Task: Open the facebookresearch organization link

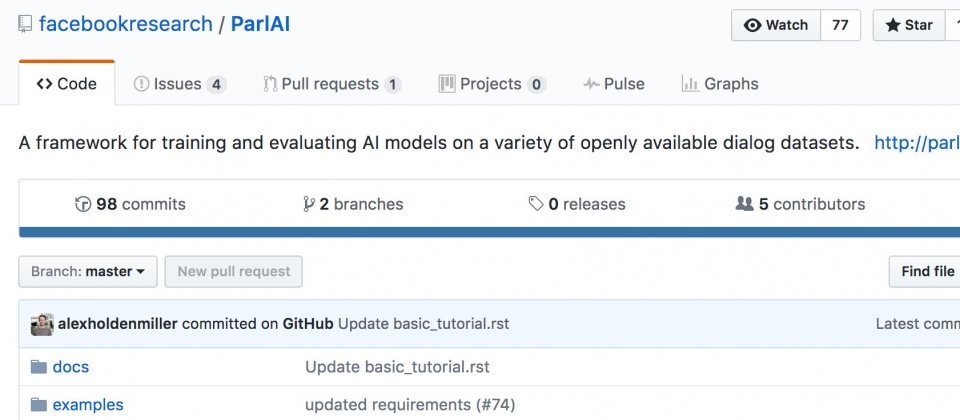Action: pyautogui.click(x=126, y=24)
